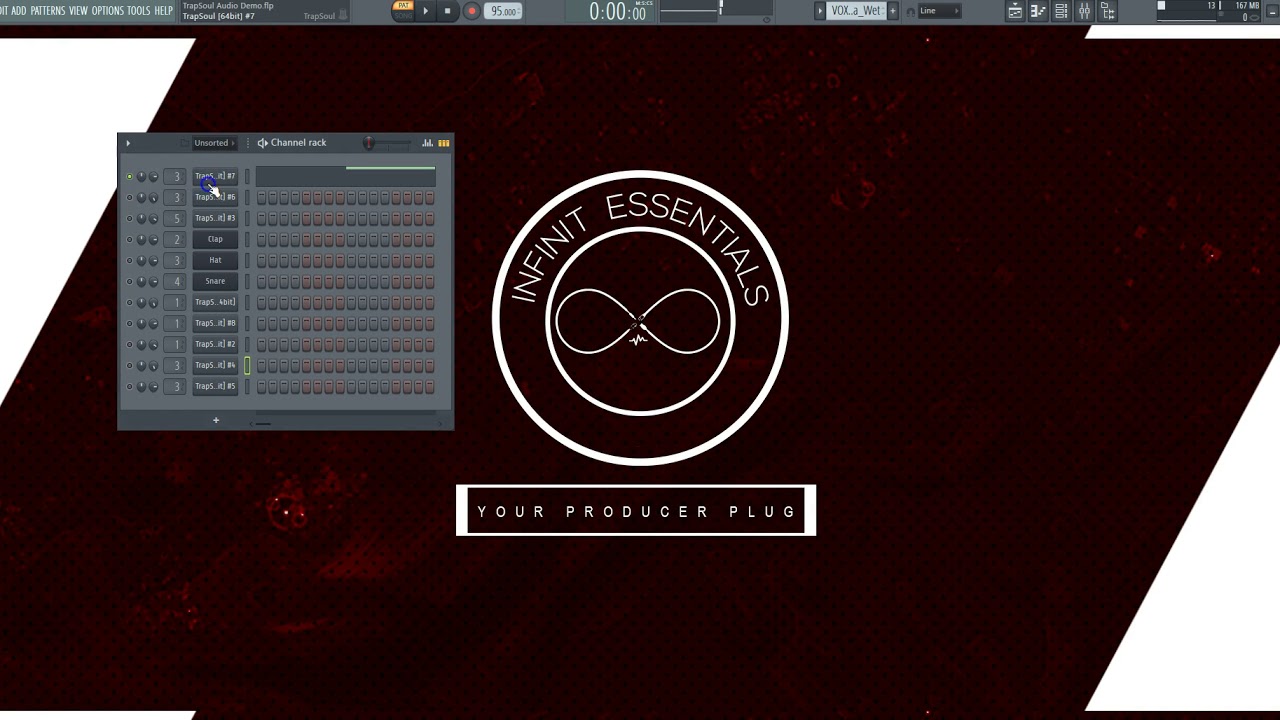This screenshot has height=720, width=1280.
Task: Click the volume knob for Snare channel
Action: [153, 281]
